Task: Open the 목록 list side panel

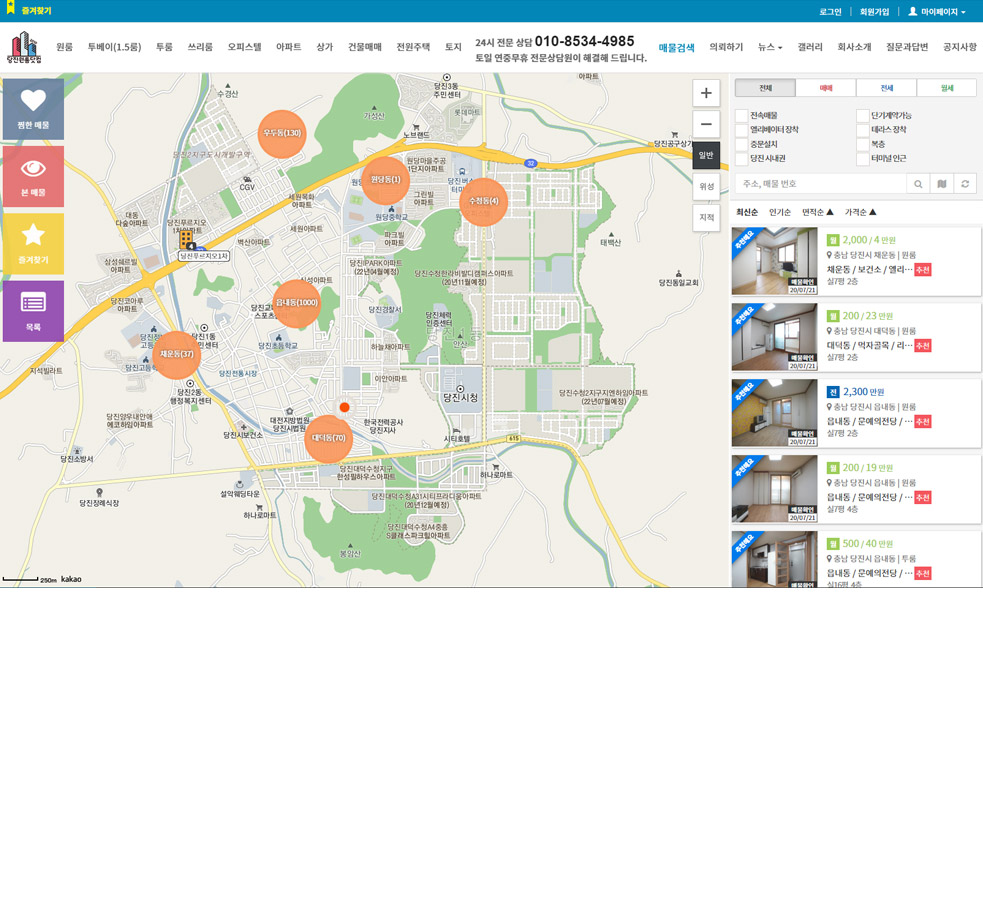Action: pyautogui.click(x=33, y=311)
